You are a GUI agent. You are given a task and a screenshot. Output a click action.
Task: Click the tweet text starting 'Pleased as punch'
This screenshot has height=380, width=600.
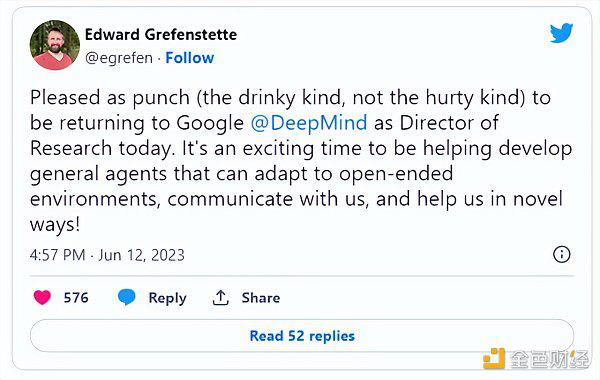pyautogui.click(x=301, y=161)
